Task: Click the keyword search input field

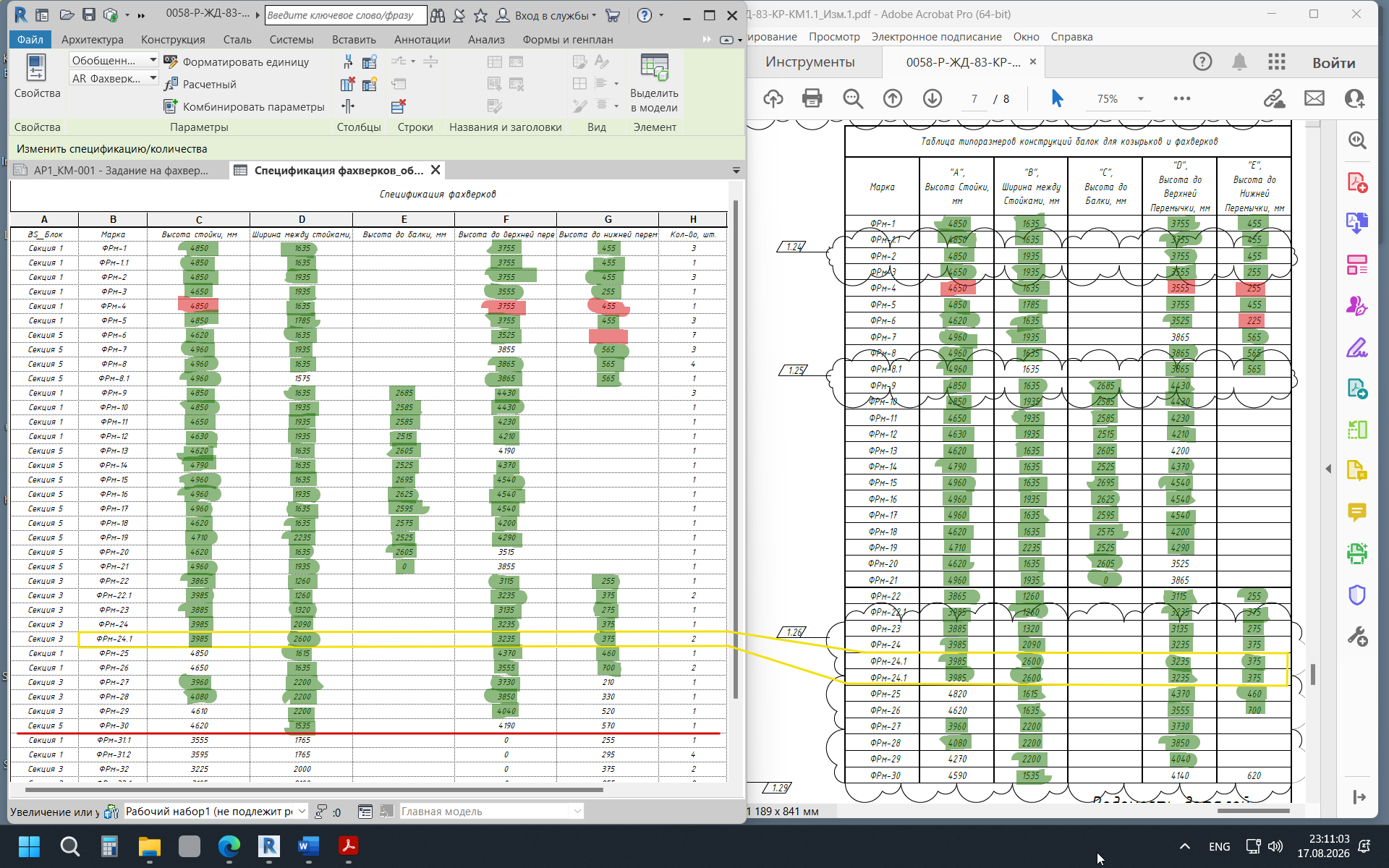Action: (346, 15)
